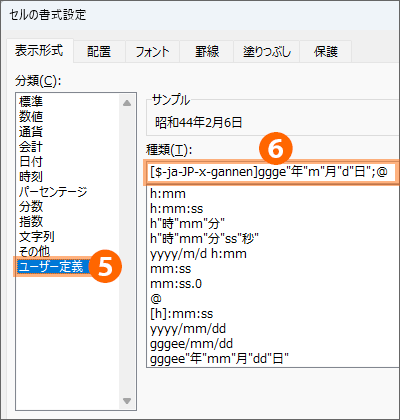Image resolution: width=400 pixels, height=420 pixels.
Task: Select the [h]:mm:ss format entry
Action: click(x=181, y=314)
